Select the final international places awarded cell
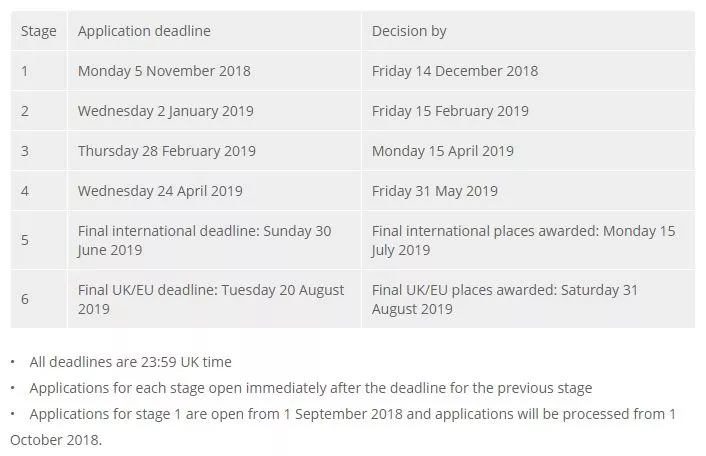The height and width of the screenshot is (456, 706). [x=523, y=240]
